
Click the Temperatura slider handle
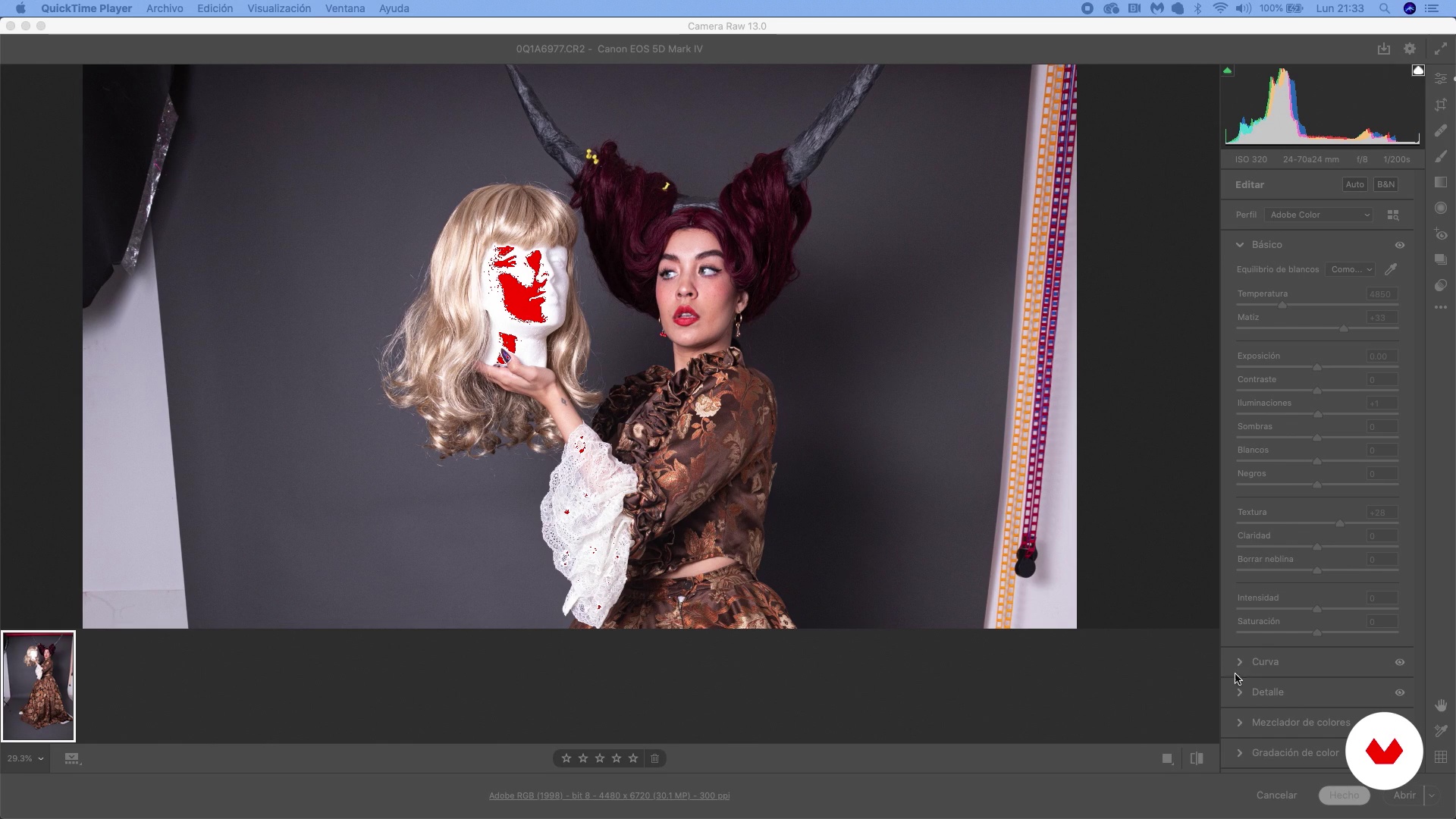point(1282,305)
